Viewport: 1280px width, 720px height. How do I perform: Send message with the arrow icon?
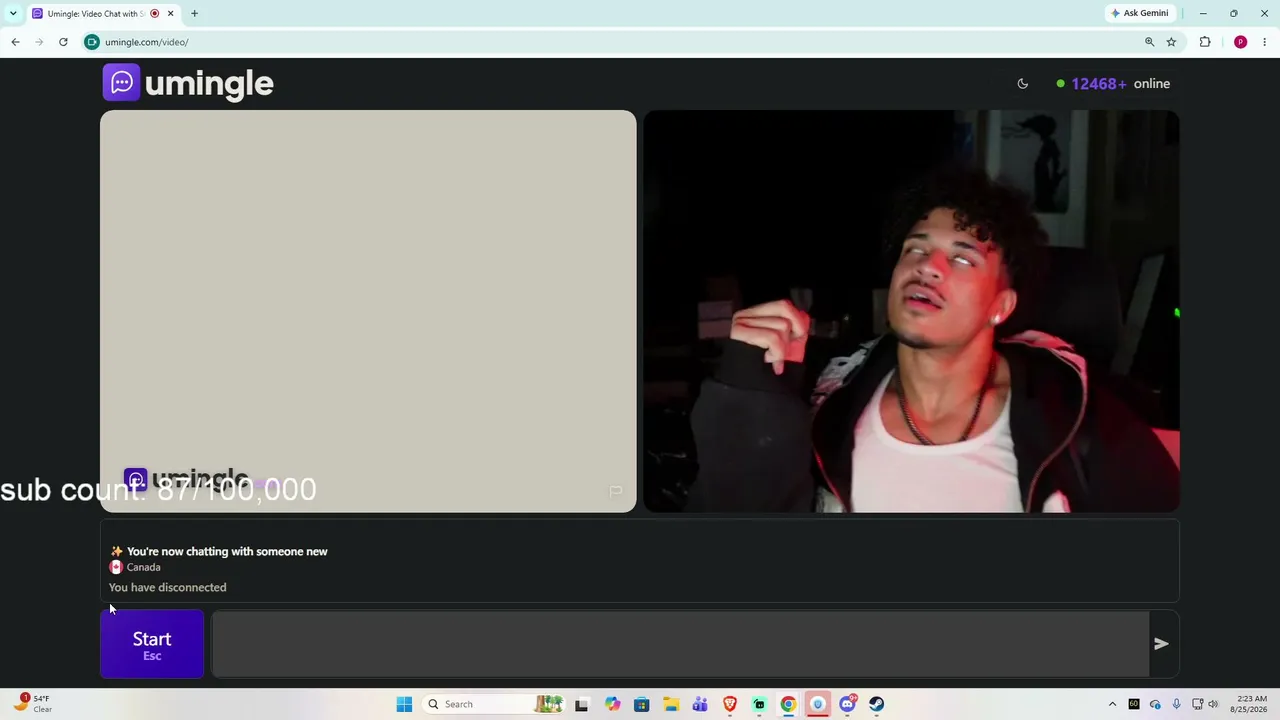click(1161, 644)
